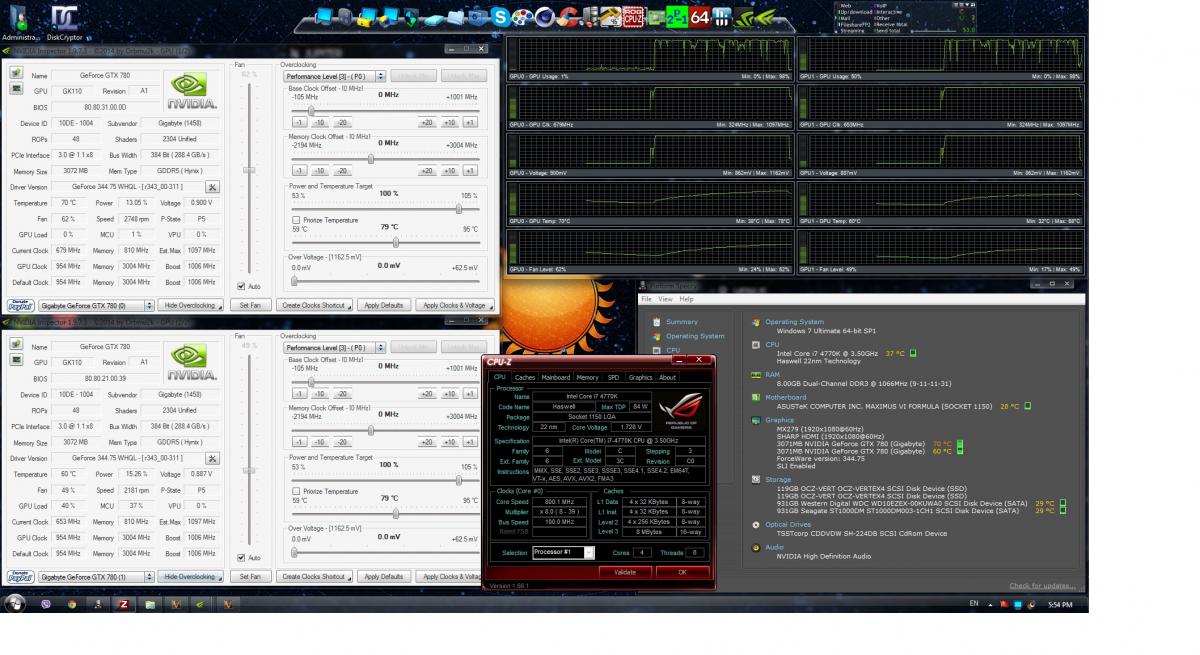Click Apply Defaults in bottom Inspector
Viewport: 1200px width, 655px height.
coord(383,577)
